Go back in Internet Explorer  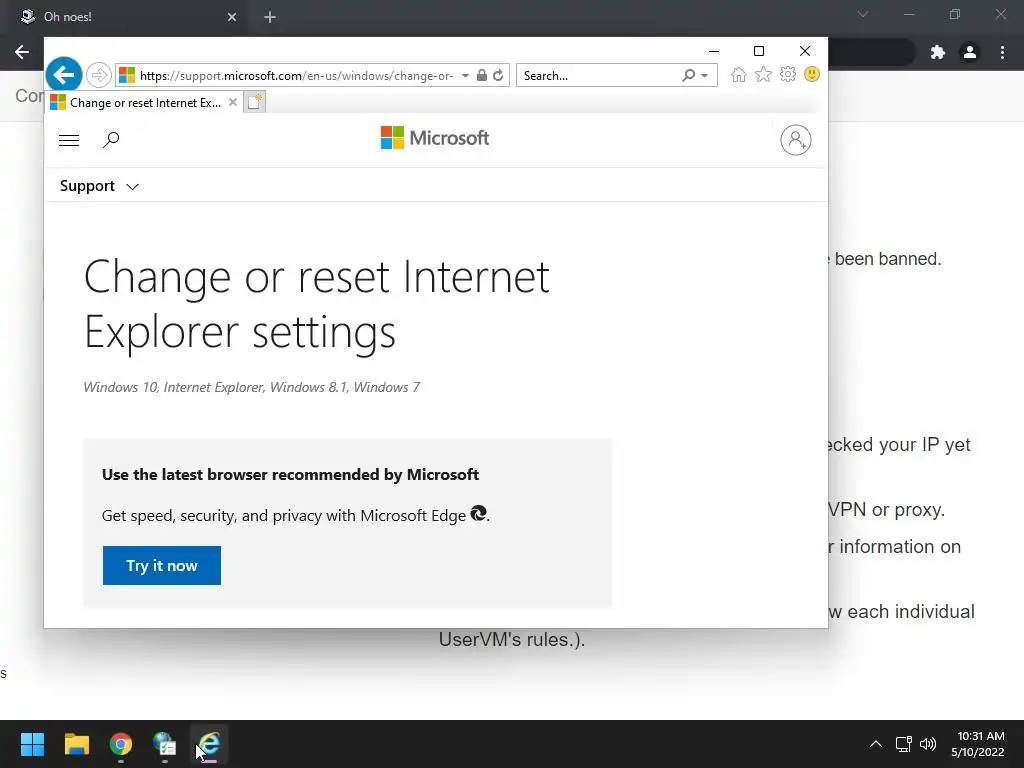click(64, 75)
